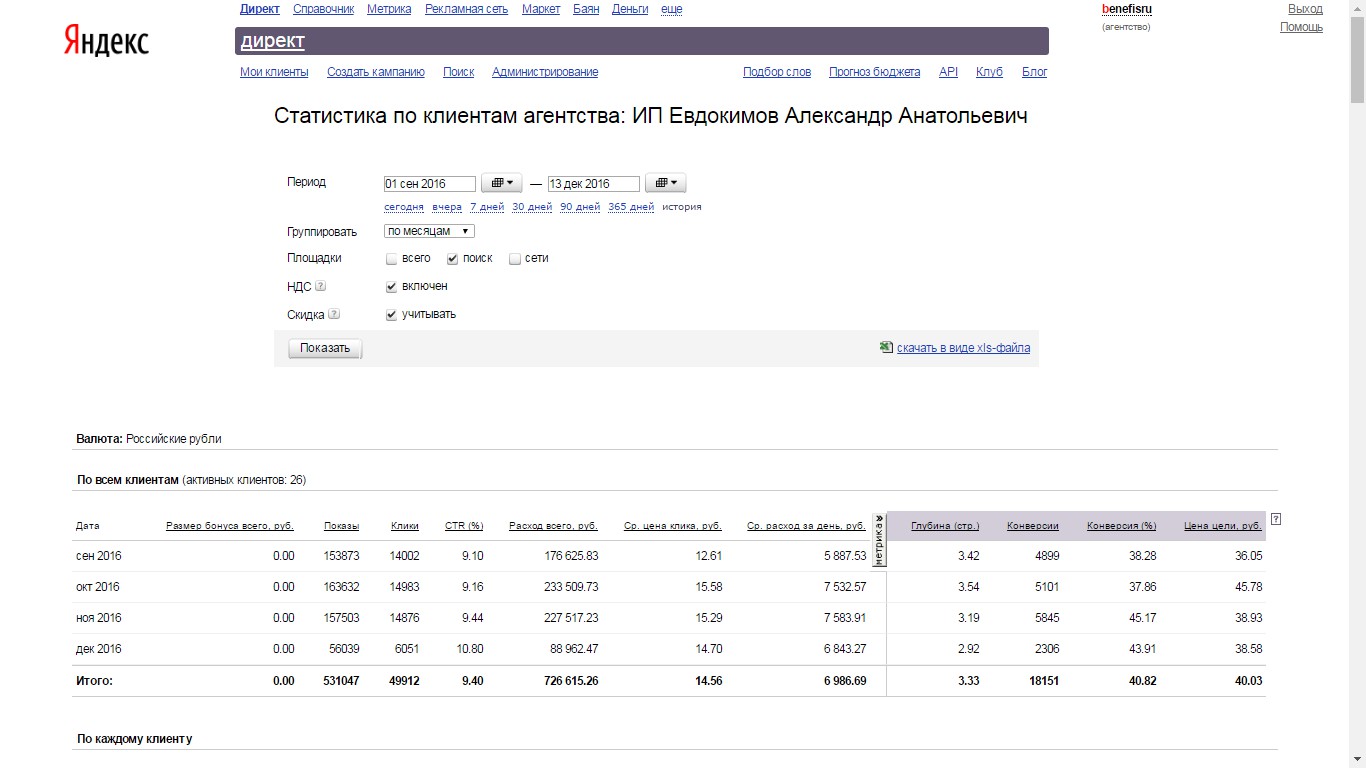The width and height of the screenshot is (1366, 768).
Task: Open Рекламная сеть service
Action: pyautogui.click(x=466, y=9)
